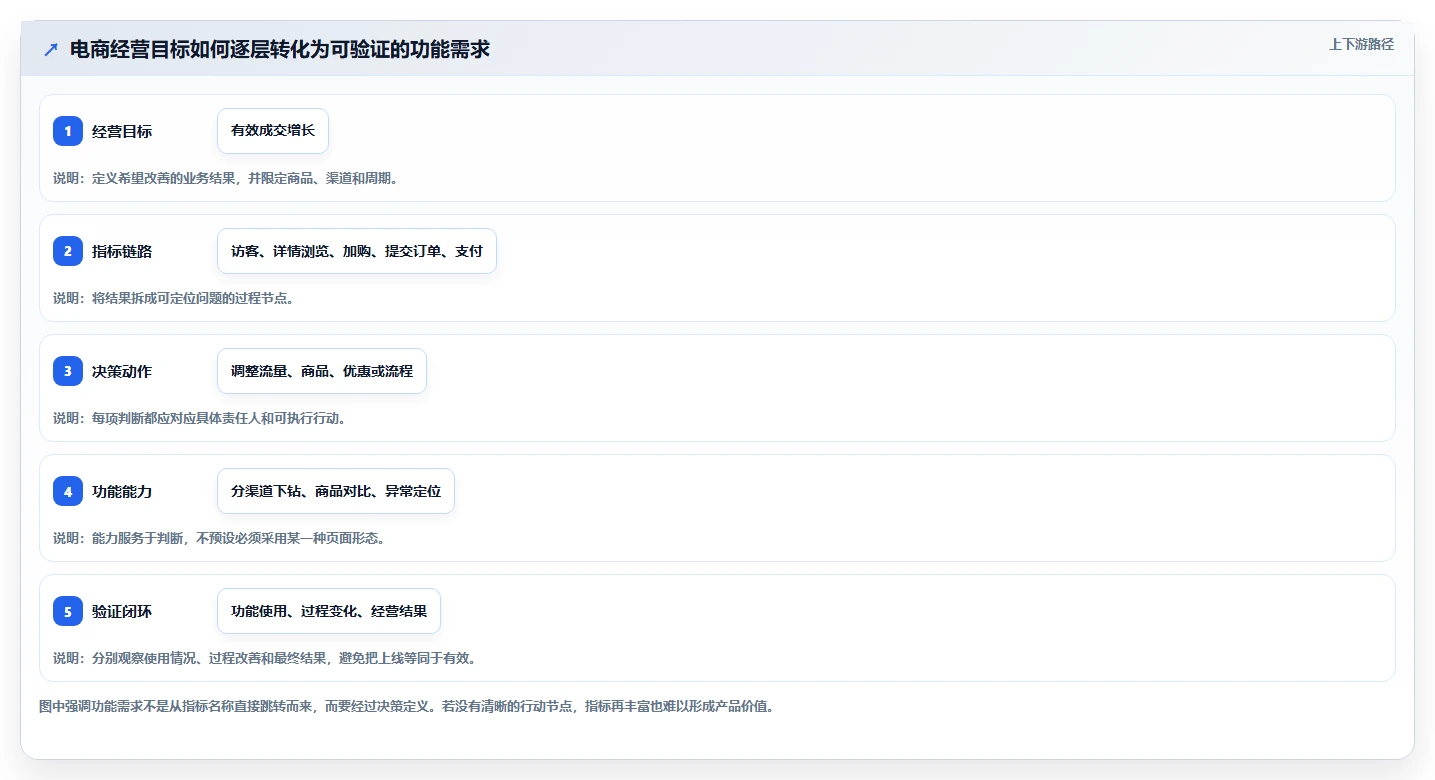Viewport: 1435px width, 780px height.
Task: Click the 经营目标 heading
Action: tap(122, 131)
